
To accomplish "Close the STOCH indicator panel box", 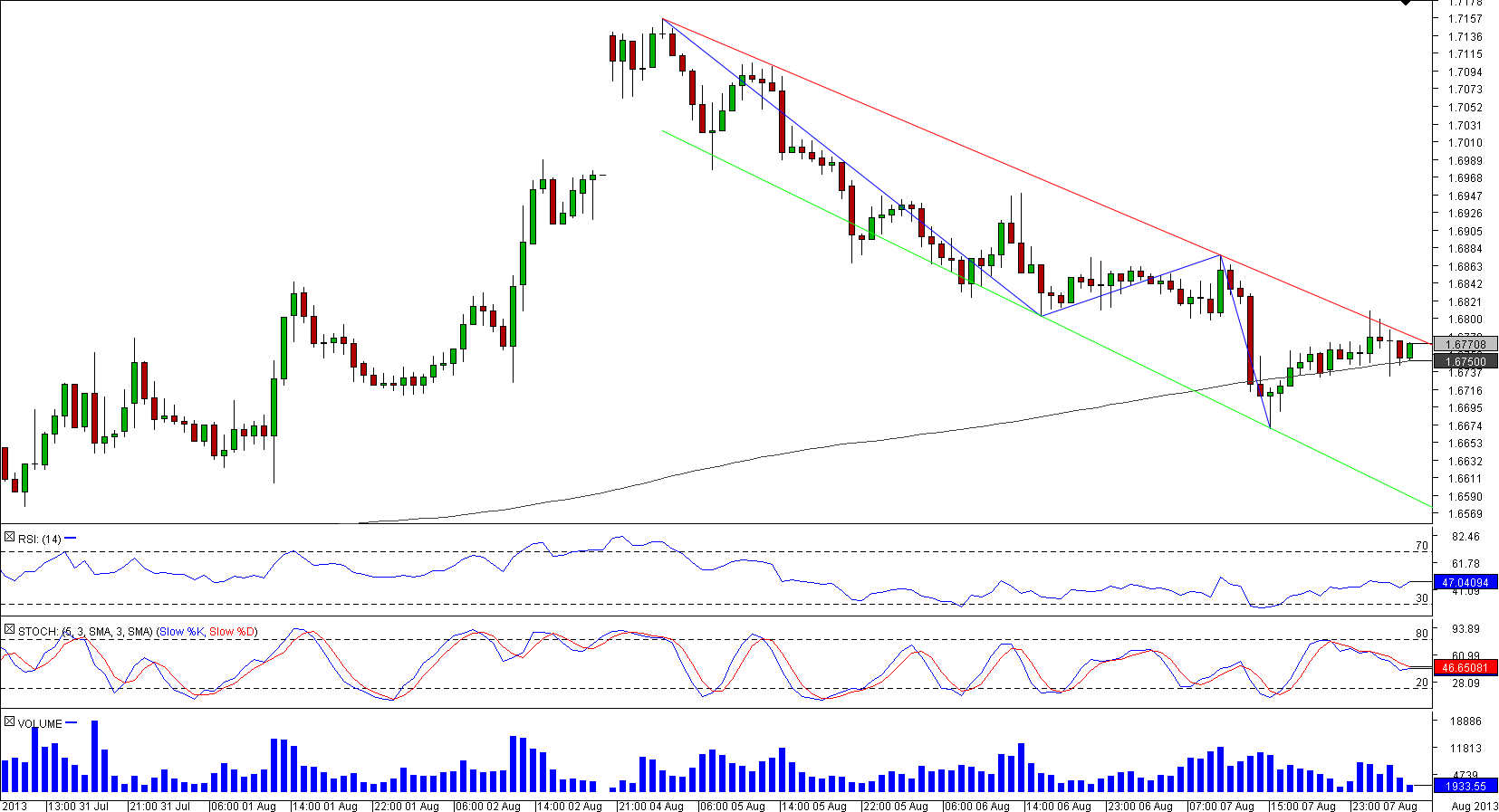I will tap(9, 630).
